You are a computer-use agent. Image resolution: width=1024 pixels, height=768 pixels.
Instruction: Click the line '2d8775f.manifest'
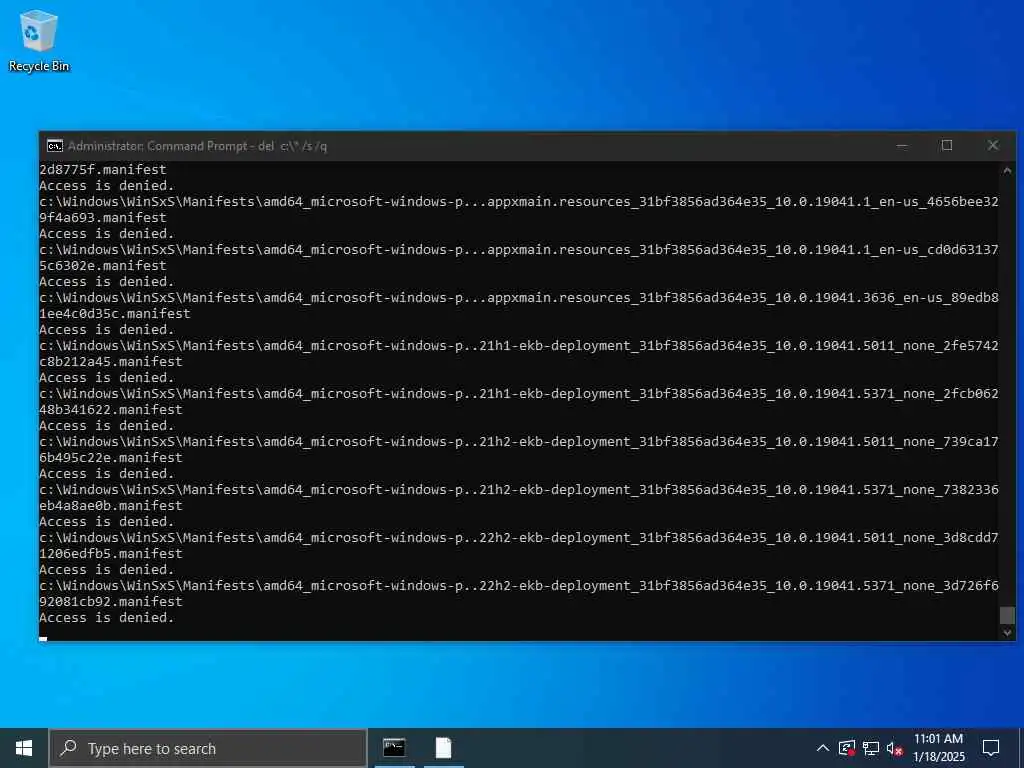(x=103, y=169)
